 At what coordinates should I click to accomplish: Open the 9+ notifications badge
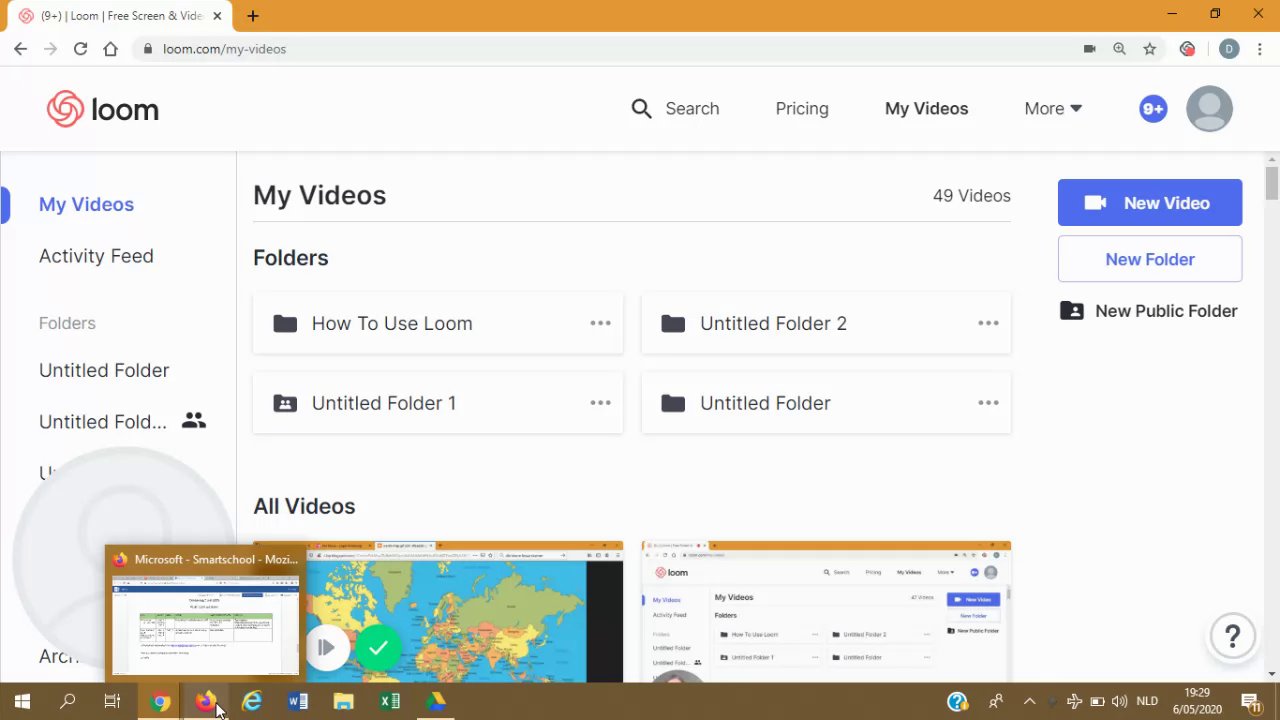(1153, 109)
